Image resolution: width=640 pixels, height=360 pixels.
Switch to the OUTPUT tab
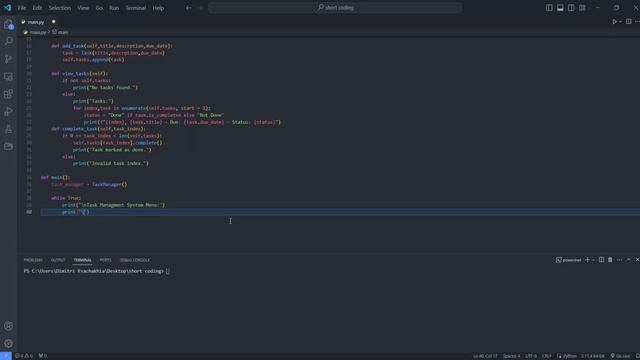[x=58, y=260]
